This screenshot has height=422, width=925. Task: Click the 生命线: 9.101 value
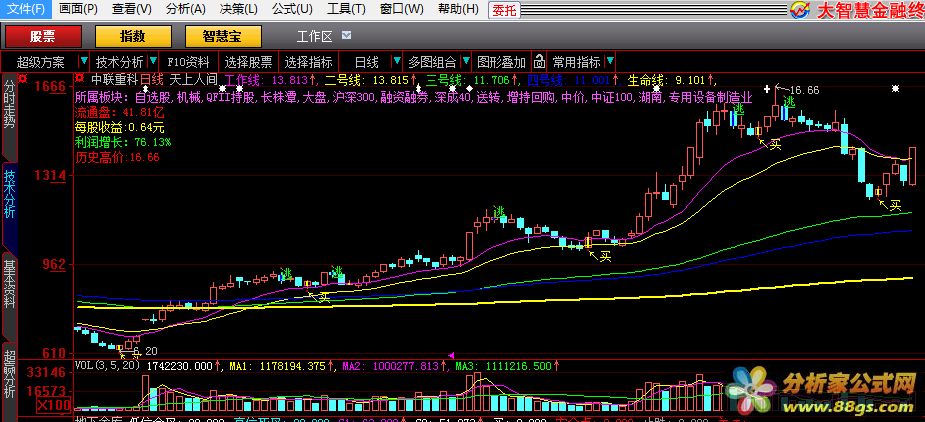coord(667,79)
